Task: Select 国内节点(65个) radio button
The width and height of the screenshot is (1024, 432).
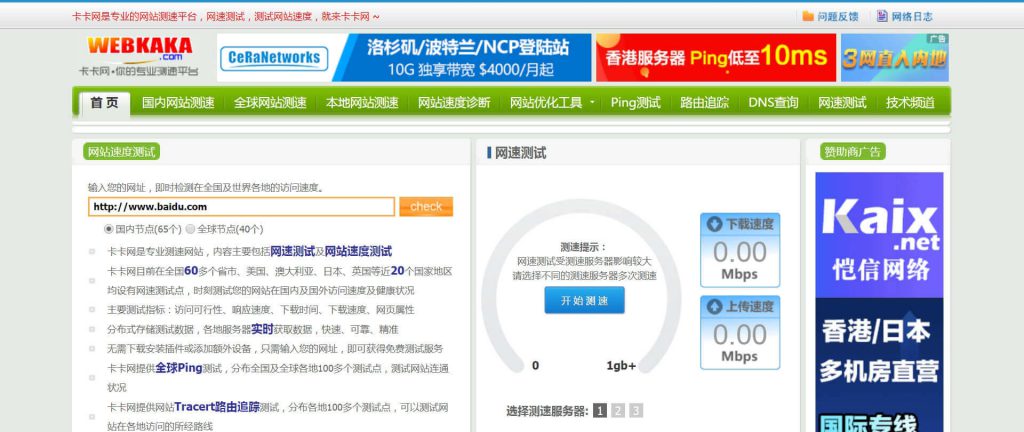Action: point(108,229)
